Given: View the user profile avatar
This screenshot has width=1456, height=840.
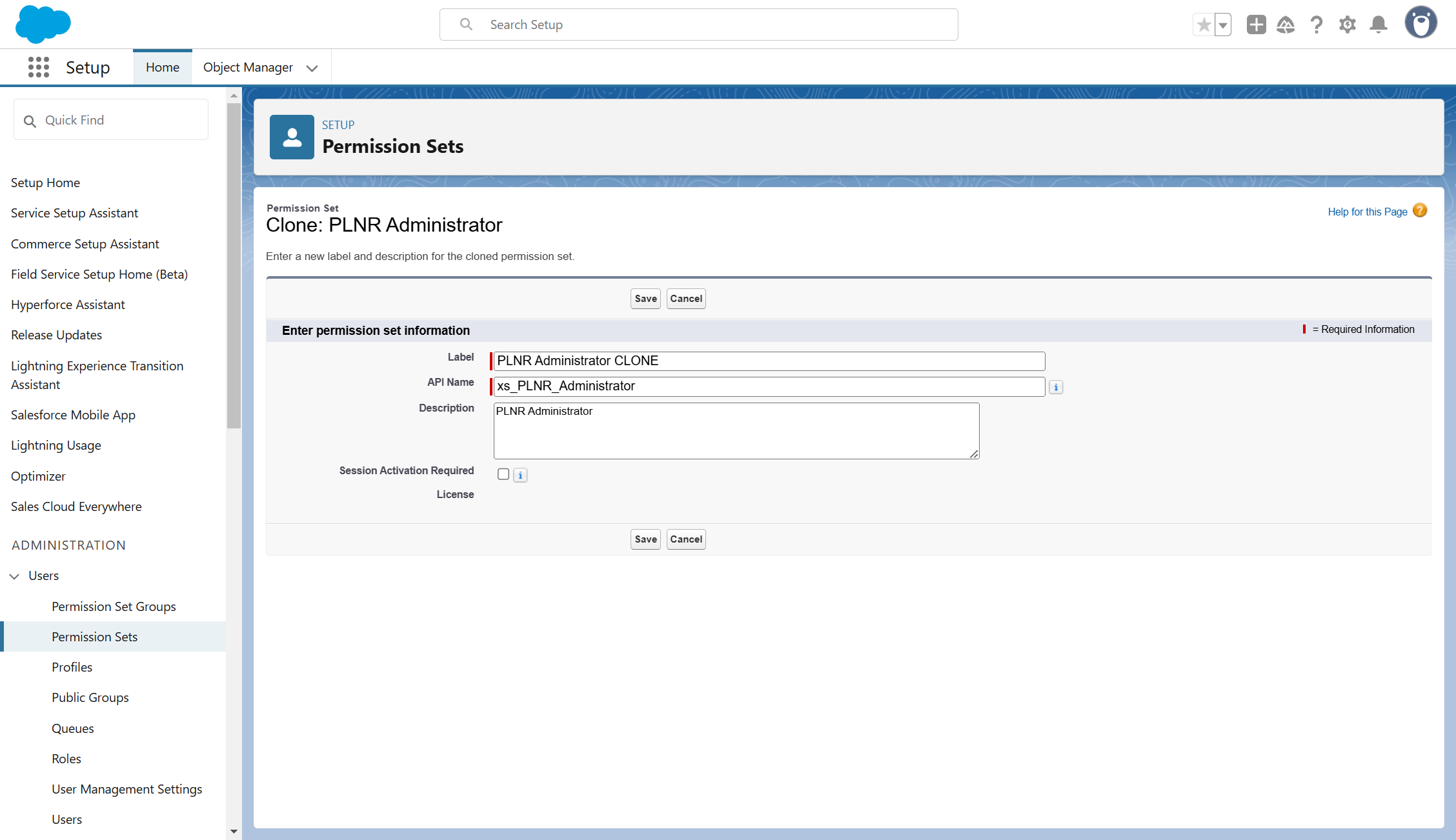Looking at the screenshot, I should pos(1421,23).
